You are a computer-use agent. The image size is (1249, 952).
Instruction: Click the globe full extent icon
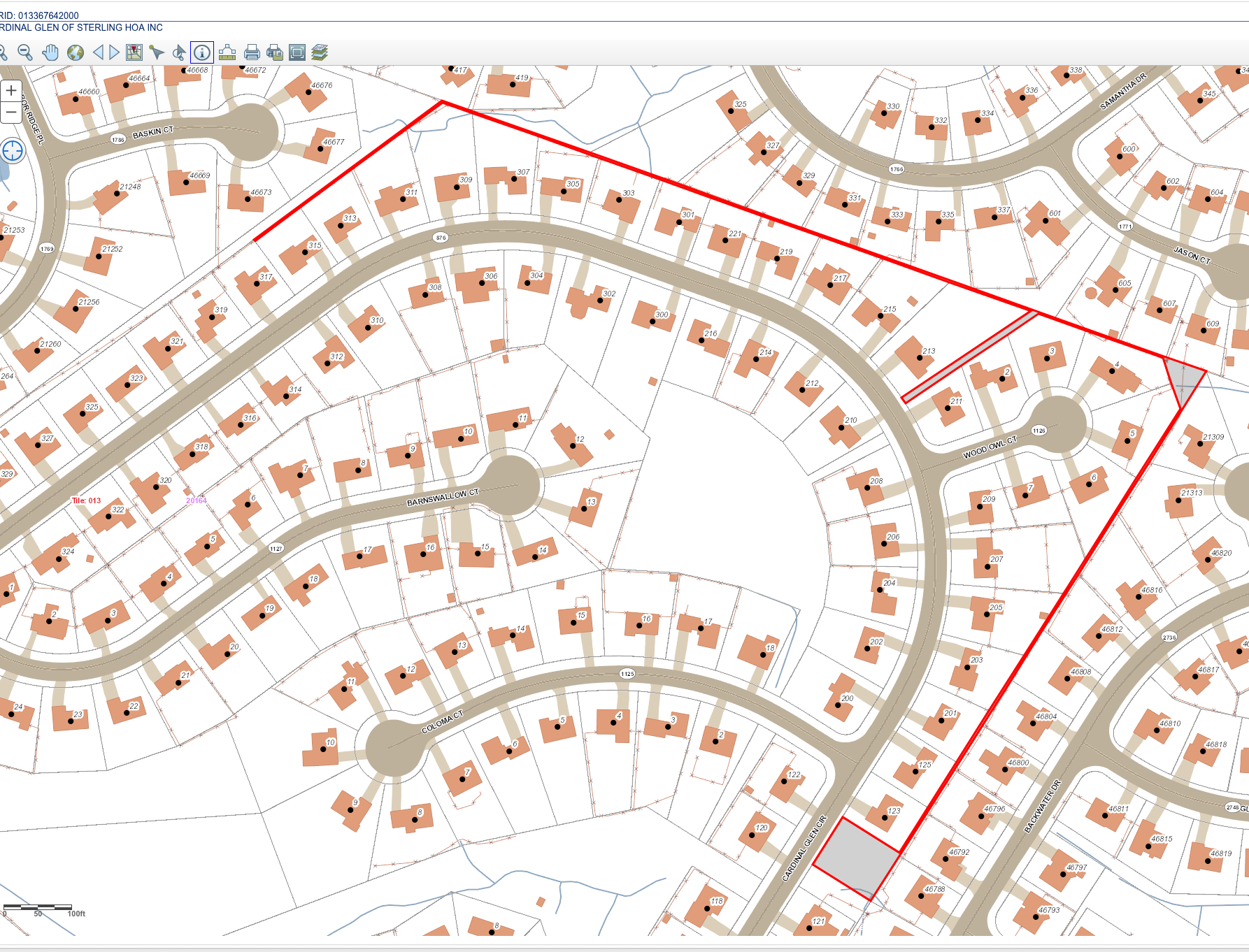pyautogui.click(x=76, y=52)
